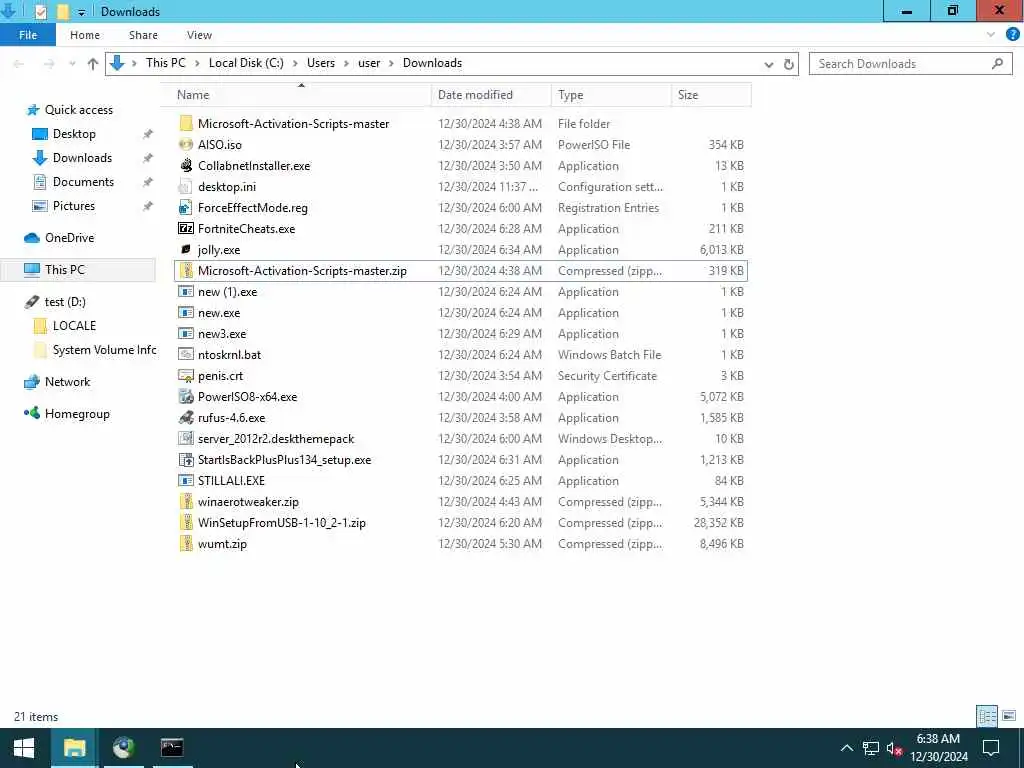Viewport: 1024px width, 768px height.
Task: Click the Microsoft-Activation-Scripts-master folder icon
Action: tap(186, 123)
